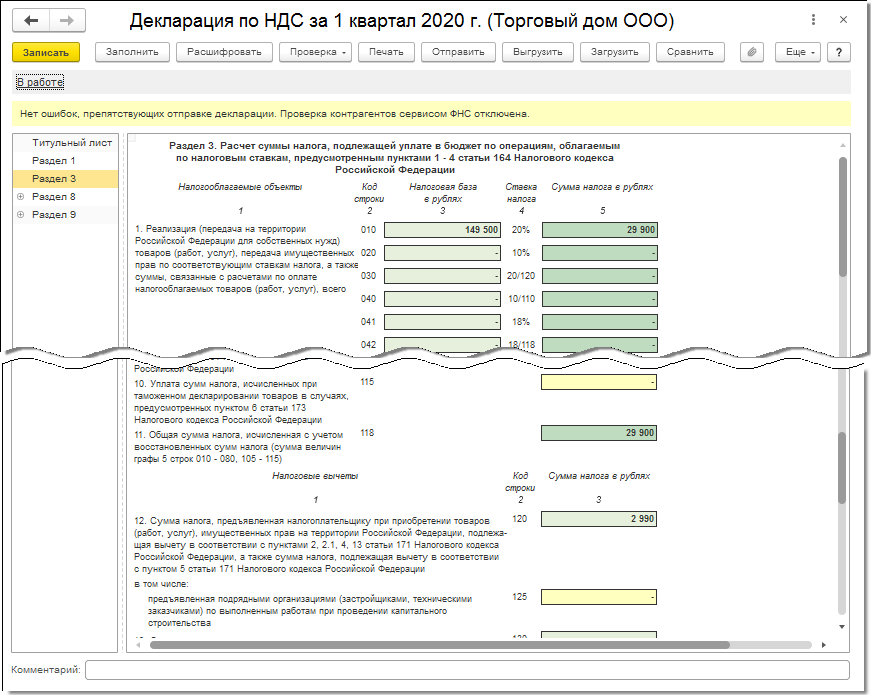Click line 118 total tax field 29 900
The width and height of the screenshot is (871, 695).
click(x=599, y=433)
